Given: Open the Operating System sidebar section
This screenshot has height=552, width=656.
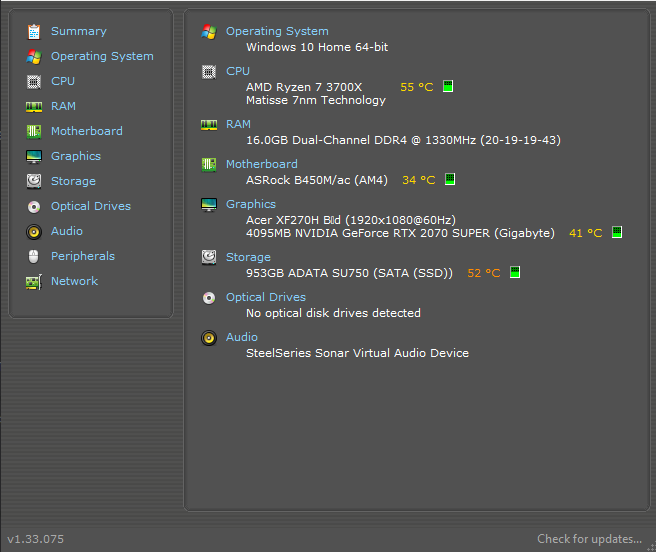Looking at the screenshot, I should click(x=102, y=56).
